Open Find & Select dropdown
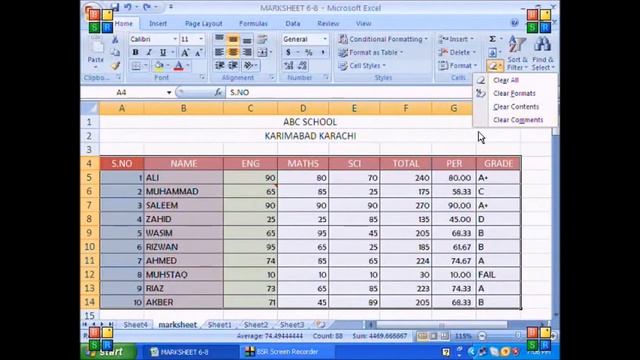 coord(543,53)
